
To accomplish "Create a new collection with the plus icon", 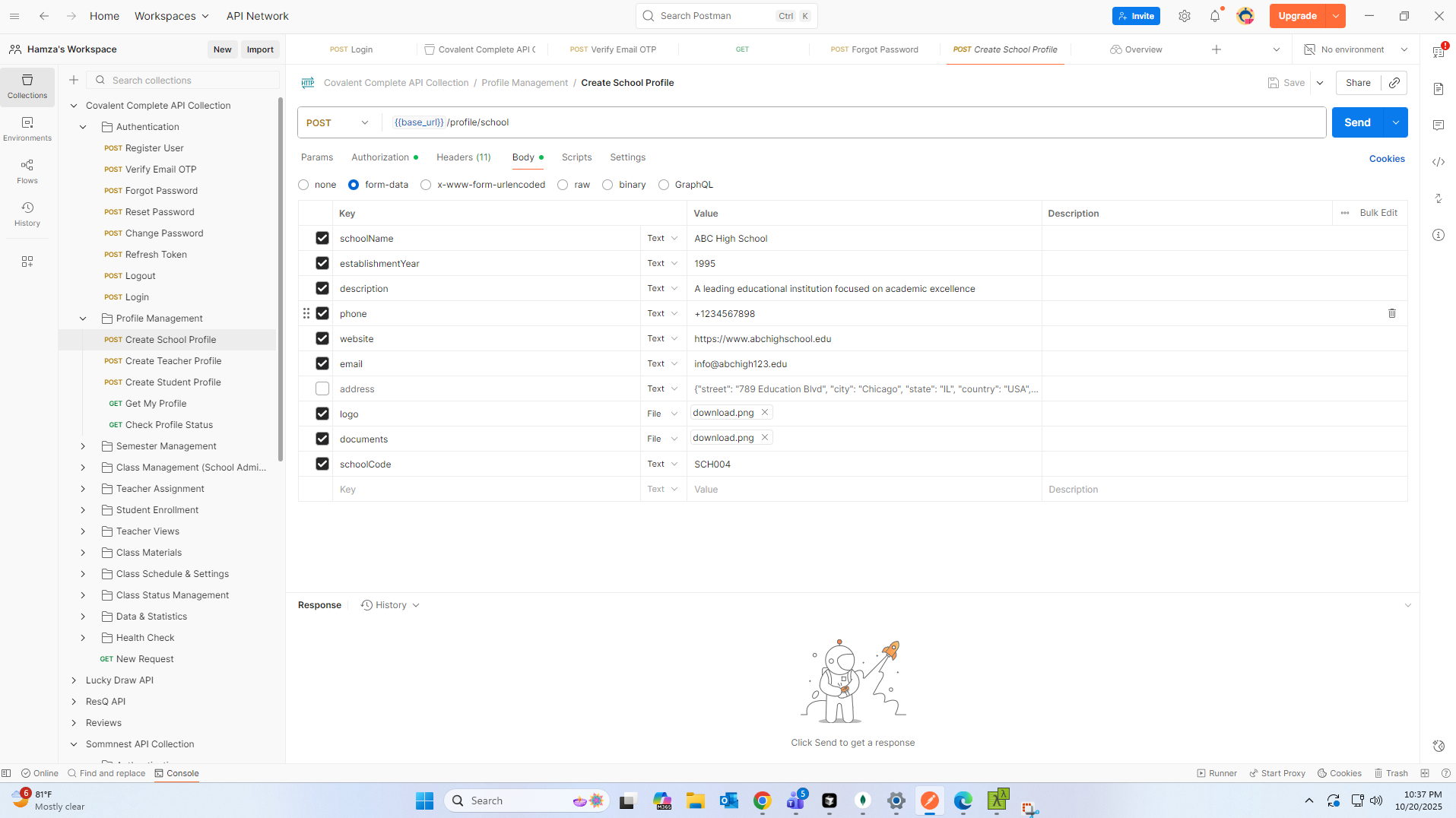I will click(74, 80).
